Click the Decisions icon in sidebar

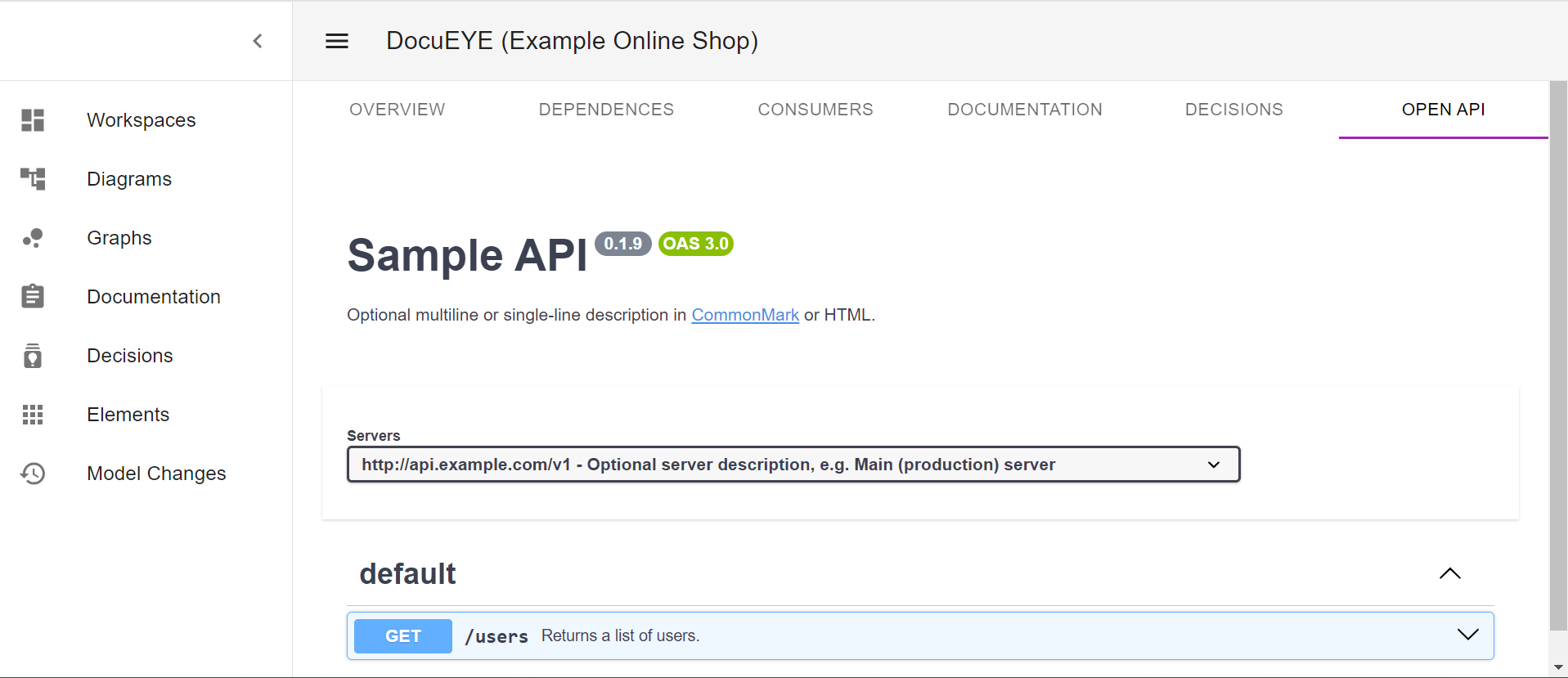(x=33, y=356)
